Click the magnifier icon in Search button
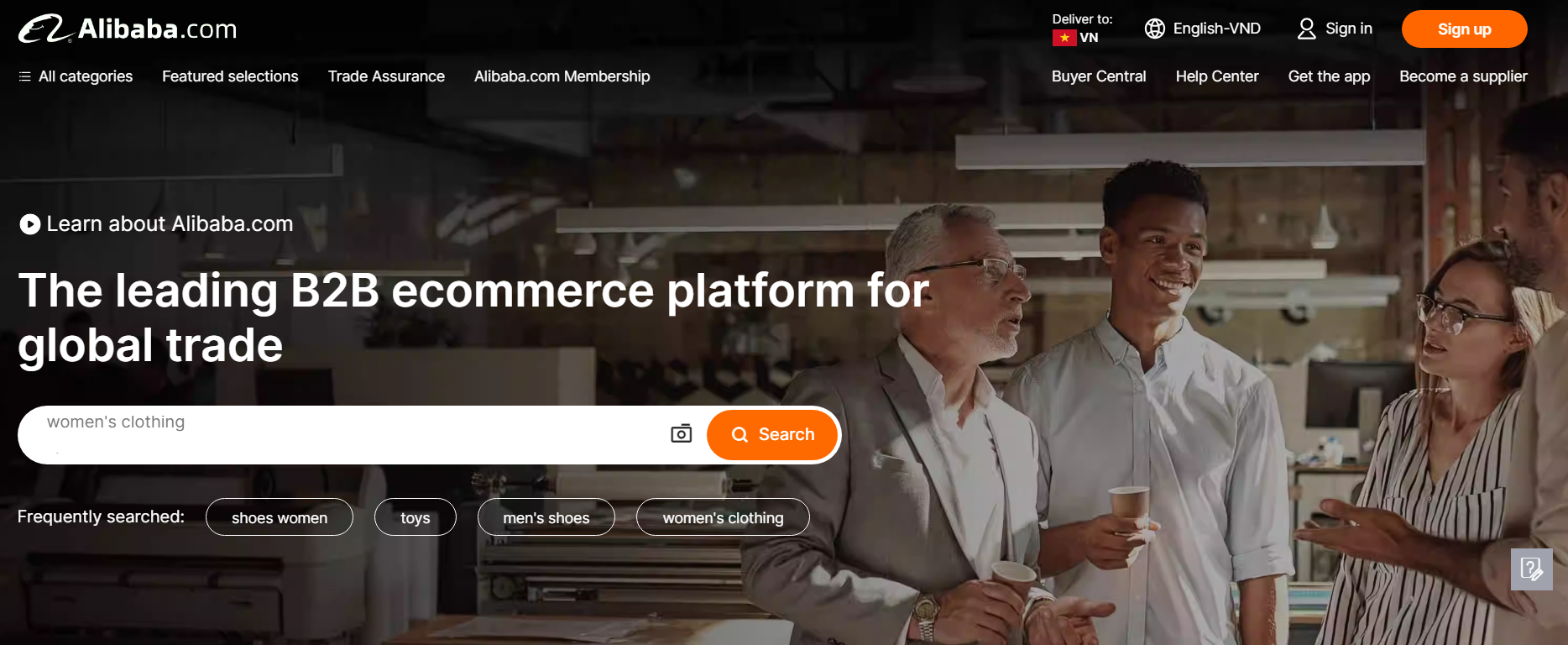1568x645 pixels. click(740, 435)
